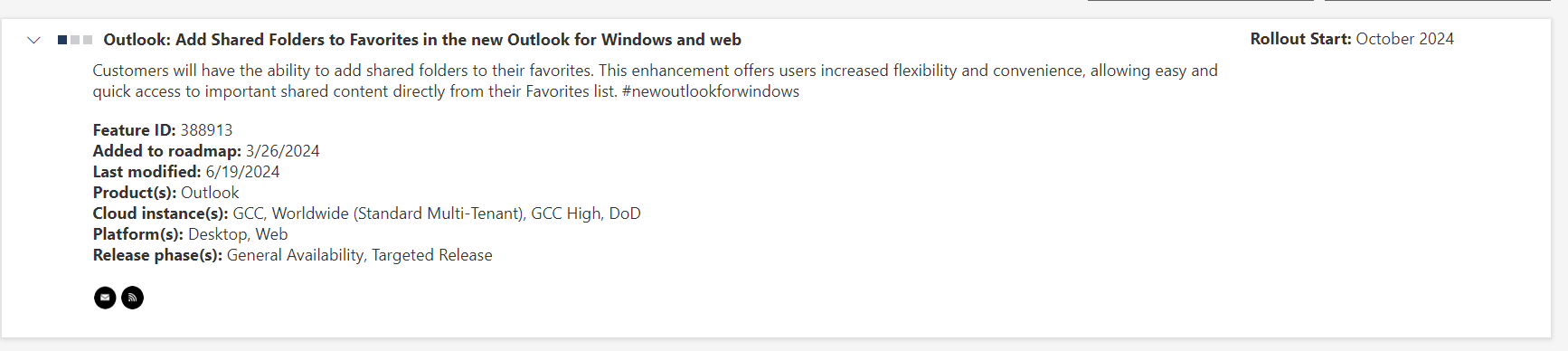Click the 'Rollout Start:' label
Viewport: 1568px width, 351px height.
1300,39
